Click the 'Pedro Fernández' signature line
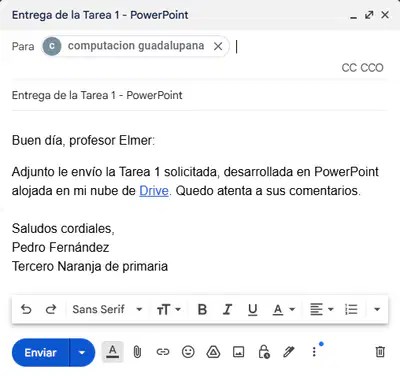This screenshot has height=376, width=400. [61, 247]
